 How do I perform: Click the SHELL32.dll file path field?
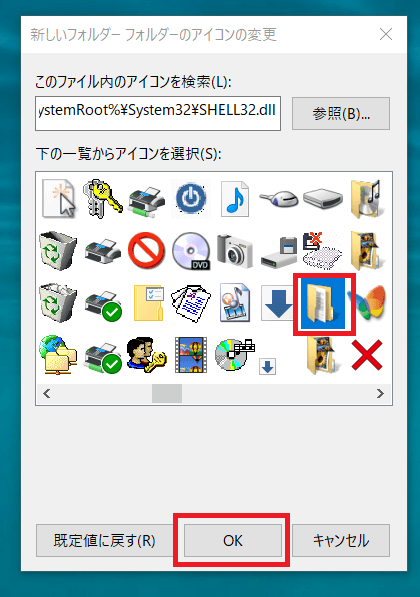[x=158, y=113]
